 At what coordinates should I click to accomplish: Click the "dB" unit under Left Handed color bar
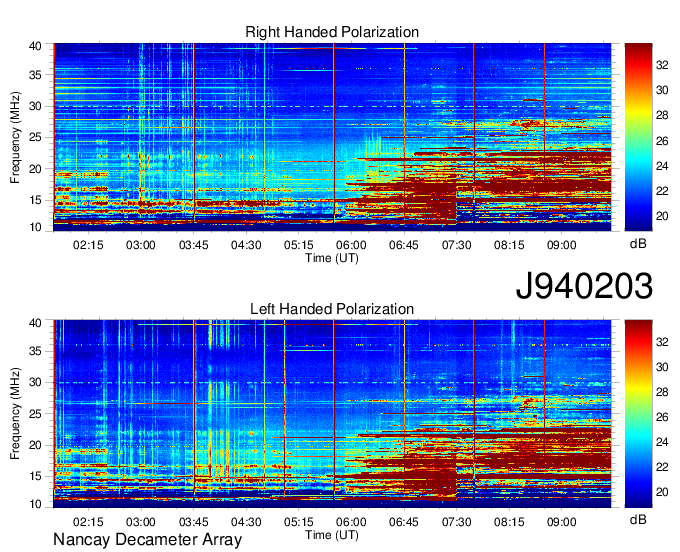tap(638, 519)
